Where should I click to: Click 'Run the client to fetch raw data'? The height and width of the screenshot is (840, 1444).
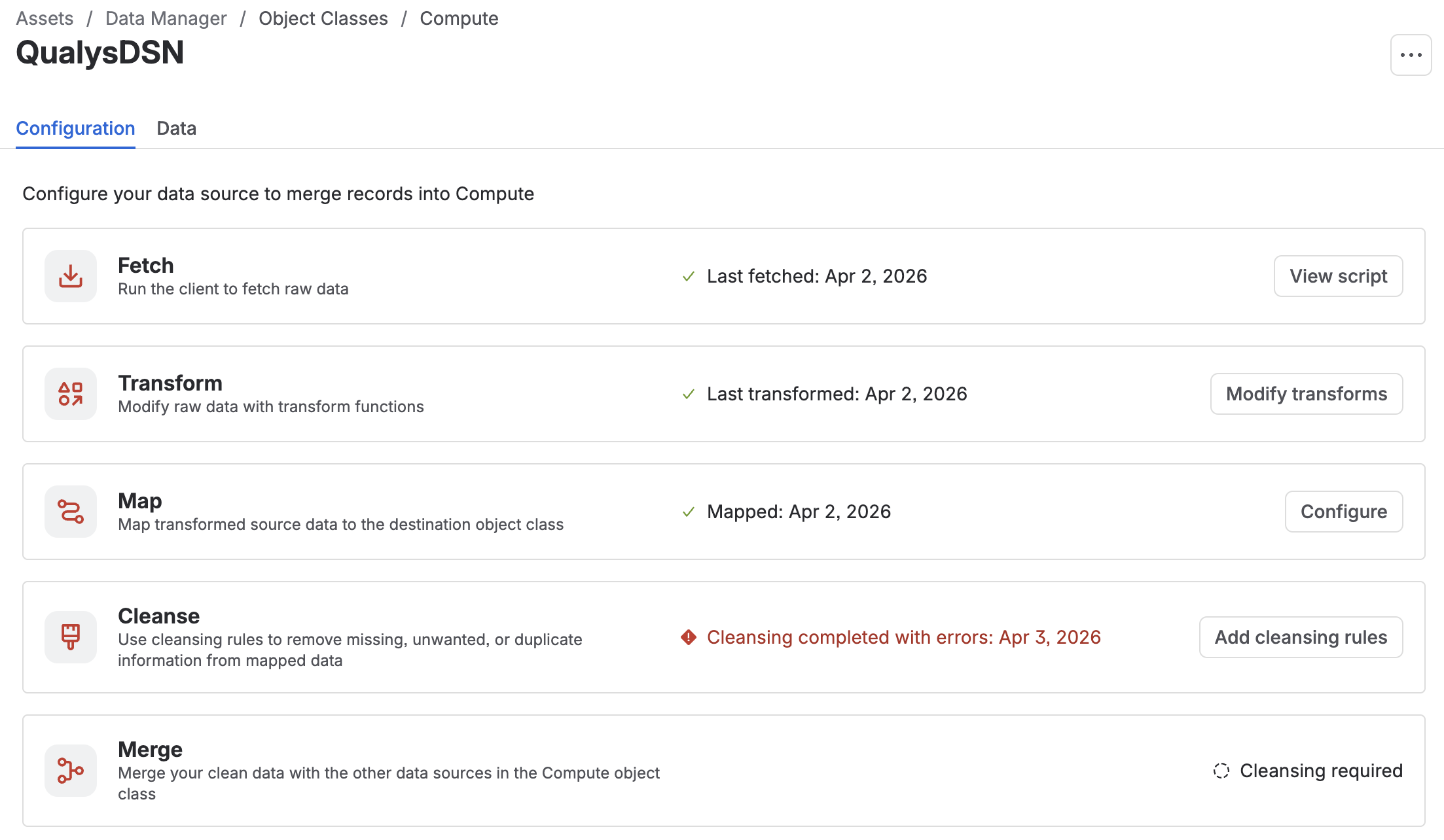pos(233,289)
